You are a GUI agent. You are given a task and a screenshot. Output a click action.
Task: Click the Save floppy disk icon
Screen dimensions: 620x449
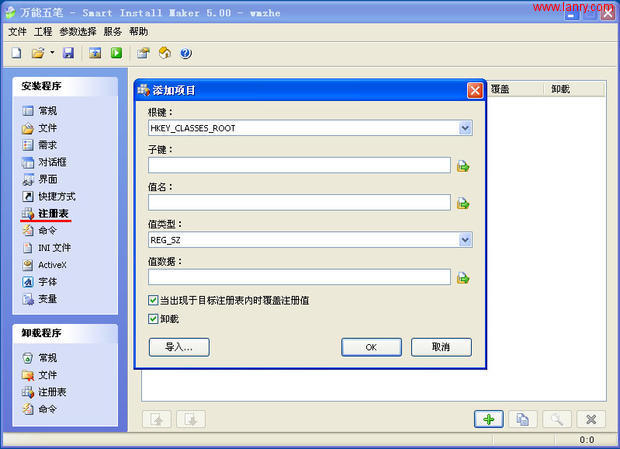[68, 53]
